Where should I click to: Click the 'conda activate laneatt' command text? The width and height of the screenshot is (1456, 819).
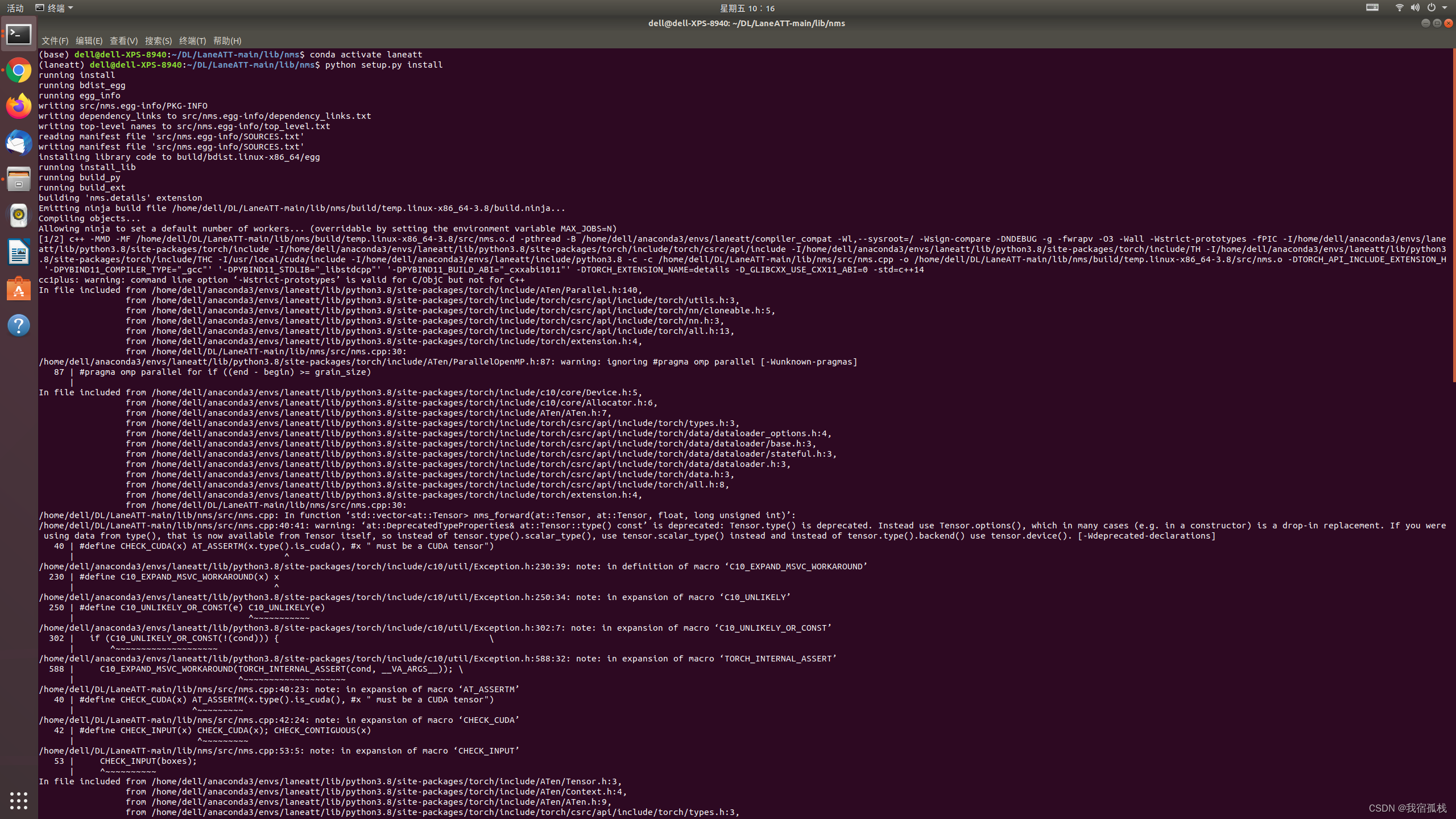pos(366,55)
